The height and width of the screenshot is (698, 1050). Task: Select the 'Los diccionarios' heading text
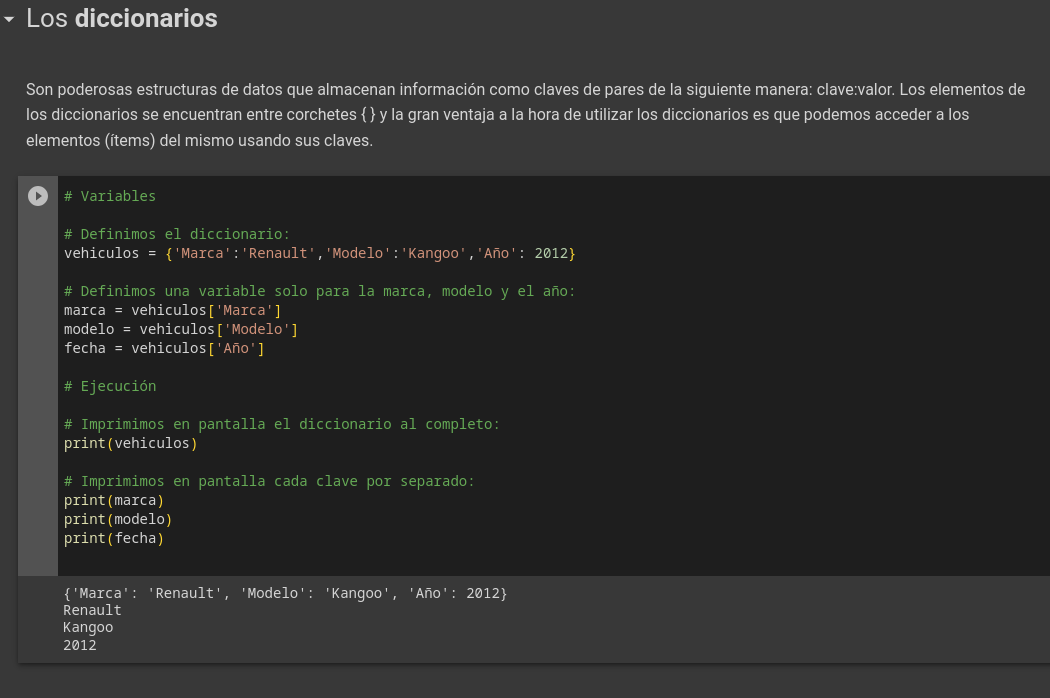click(120, 19)
